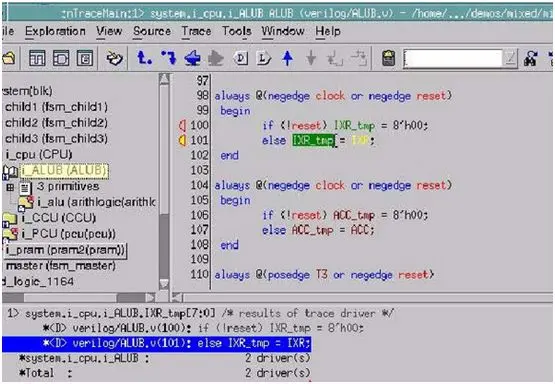Select 'i_CCU (CCU)' tree node
The height and width of the screenshot is (384, 555).
click(58, 218)
